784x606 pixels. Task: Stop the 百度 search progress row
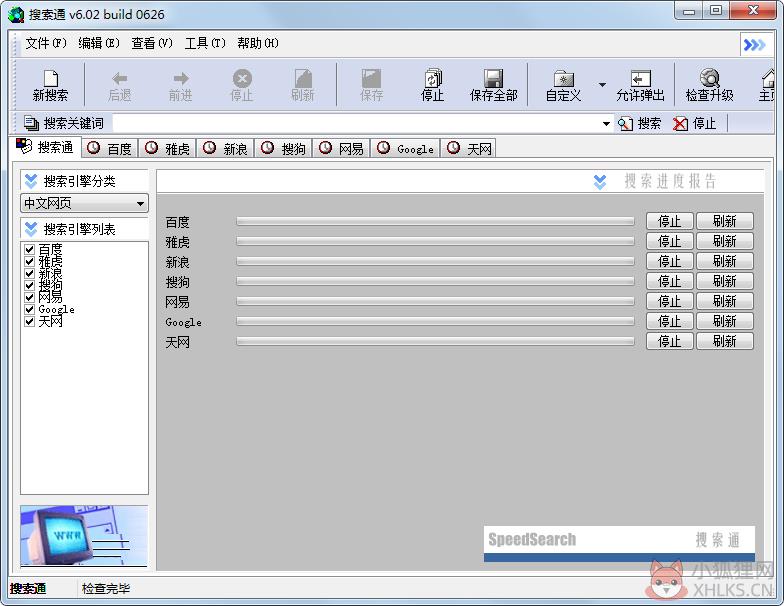tap(670, 221)
